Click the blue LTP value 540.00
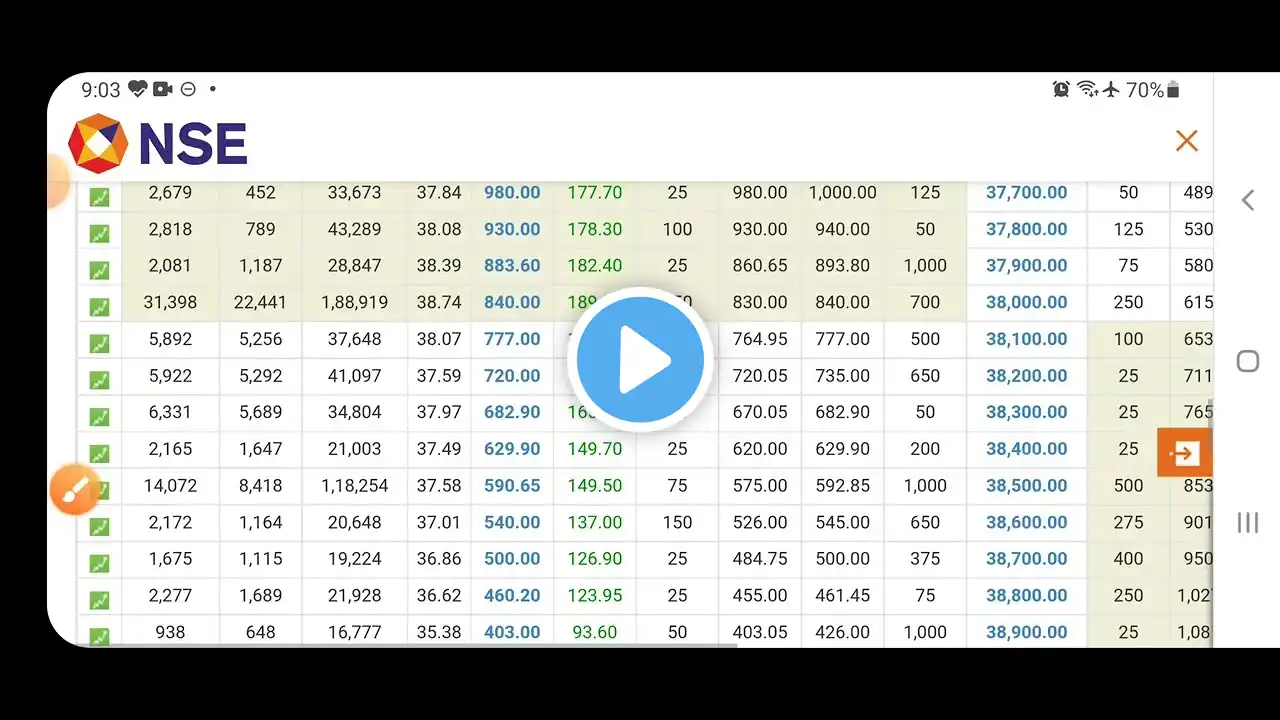Viewport: 1280px width, 720px height. [x=512, y=522]
